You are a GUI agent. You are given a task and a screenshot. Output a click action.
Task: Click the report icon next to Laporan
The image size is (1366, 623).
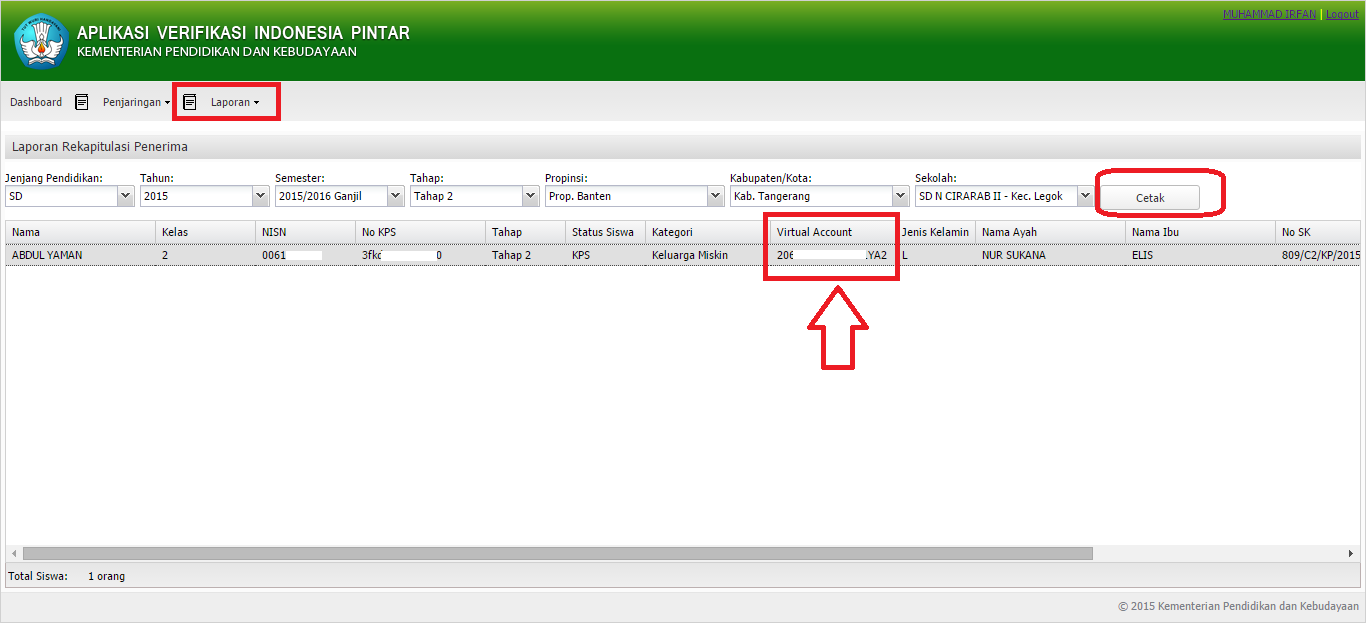coord(189,101)
